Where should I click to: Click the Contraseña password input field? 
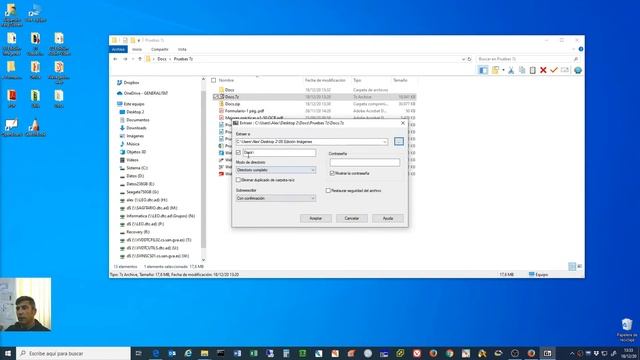point(365,162)
